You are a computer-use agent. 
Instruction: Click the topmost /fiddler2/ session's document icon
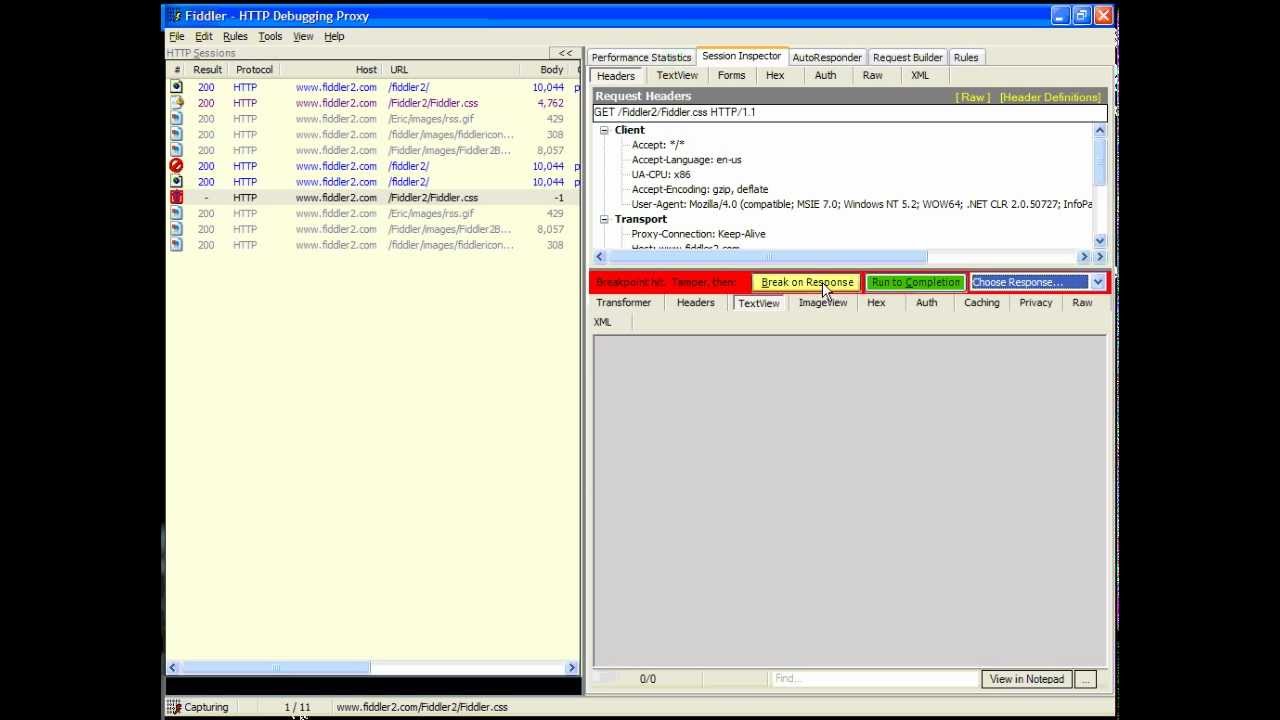[176, 87]
